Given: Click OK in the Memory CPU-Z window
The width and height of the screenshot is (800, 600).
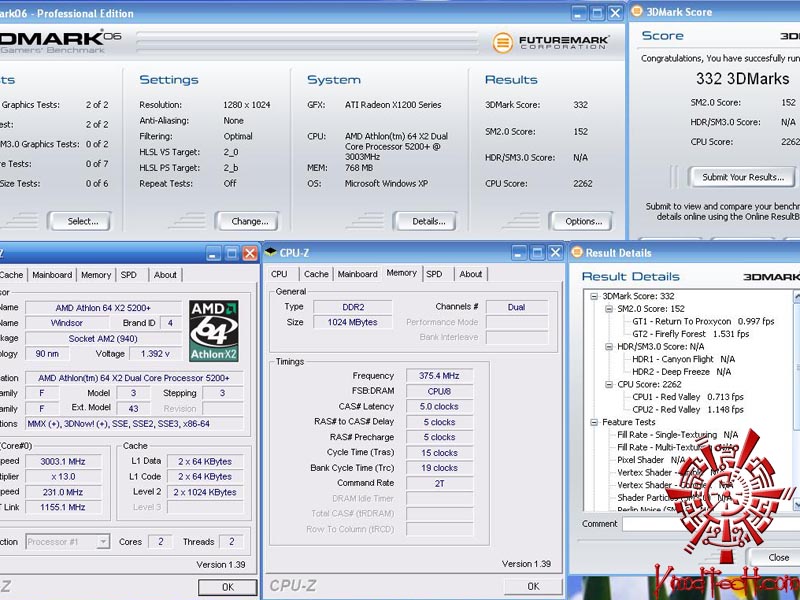Looking at the screenshot, I should coord(533,586).
